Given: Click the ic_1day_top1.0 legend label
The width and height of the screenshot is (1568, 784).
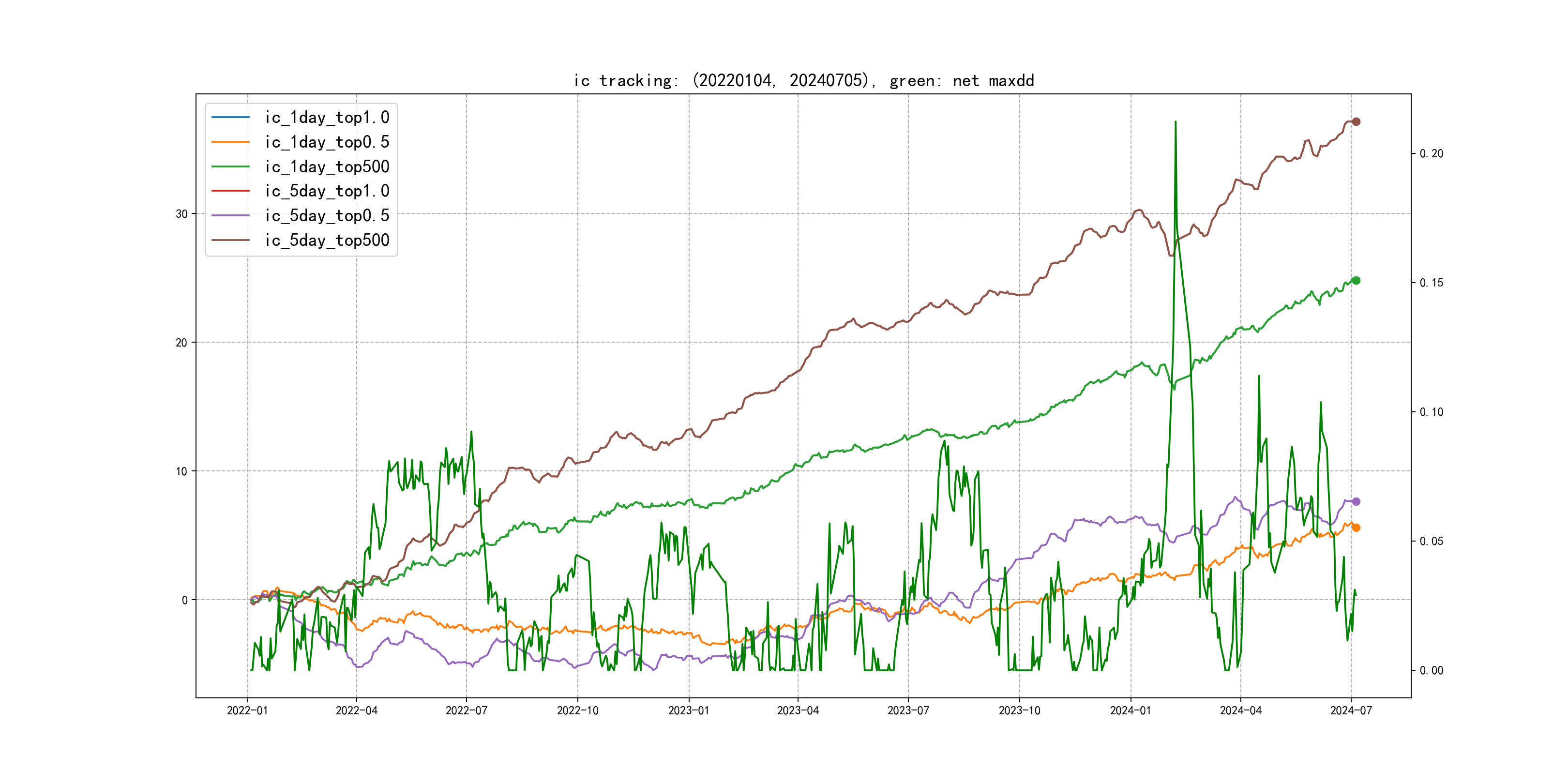Looking at the screenshot, I should pyautogui.click(x=327, y=118).
